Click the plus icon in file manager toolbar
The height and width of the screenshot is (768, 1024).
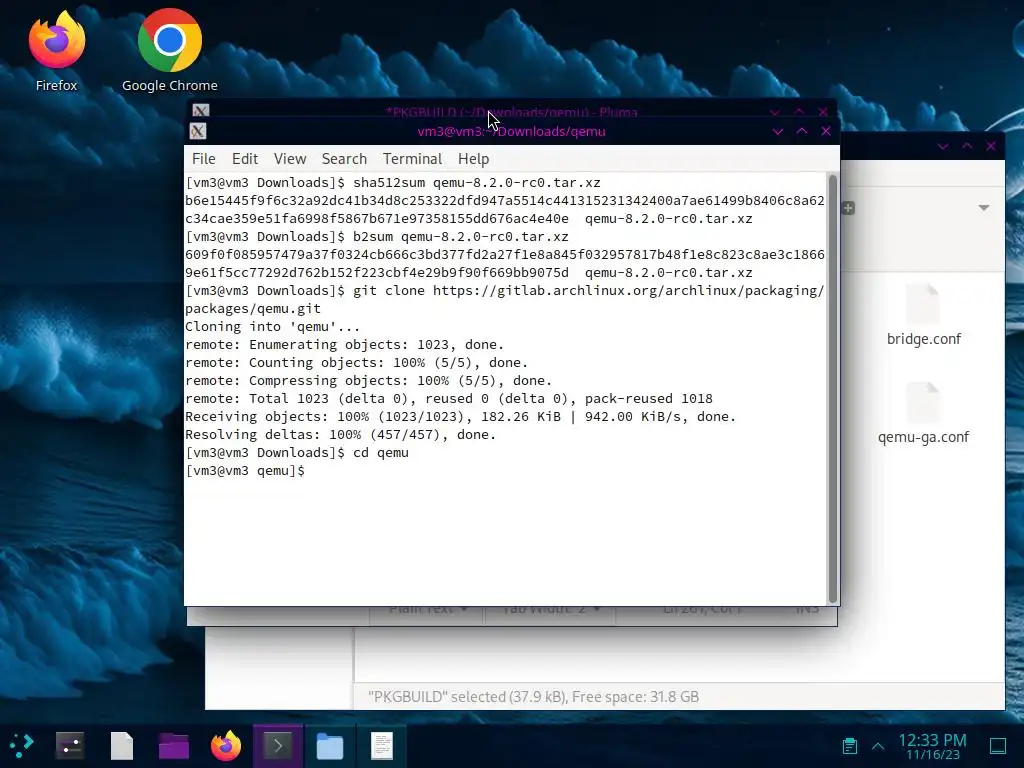[848, 208]
